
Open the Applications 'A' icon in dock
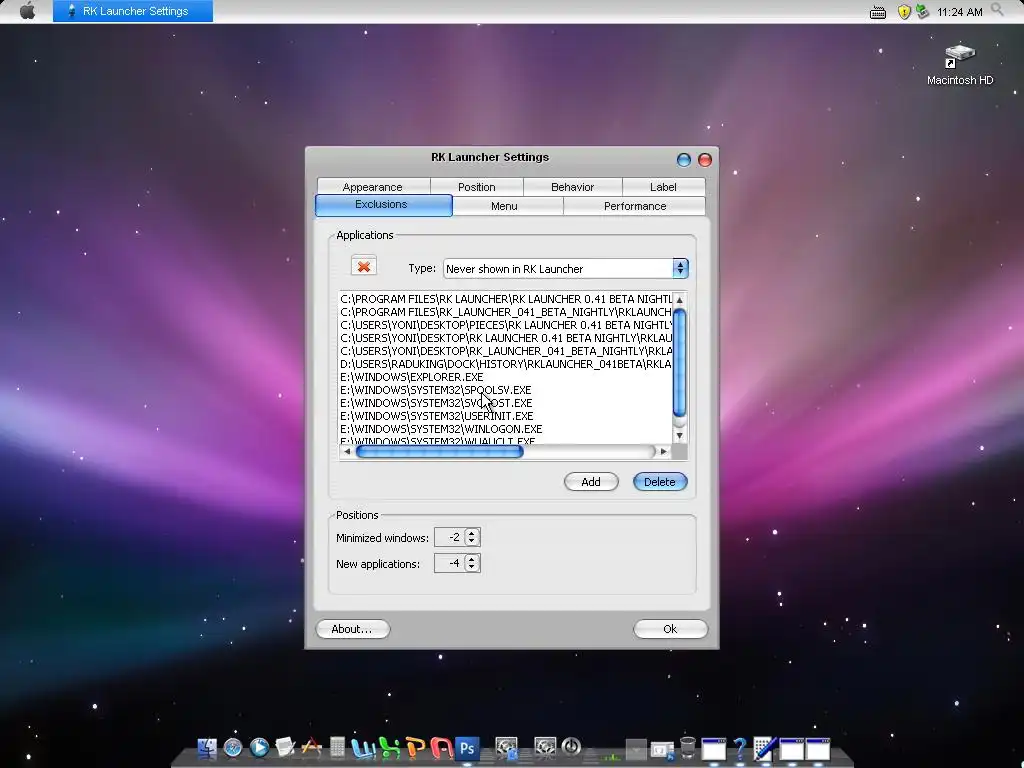pos(312,747)
